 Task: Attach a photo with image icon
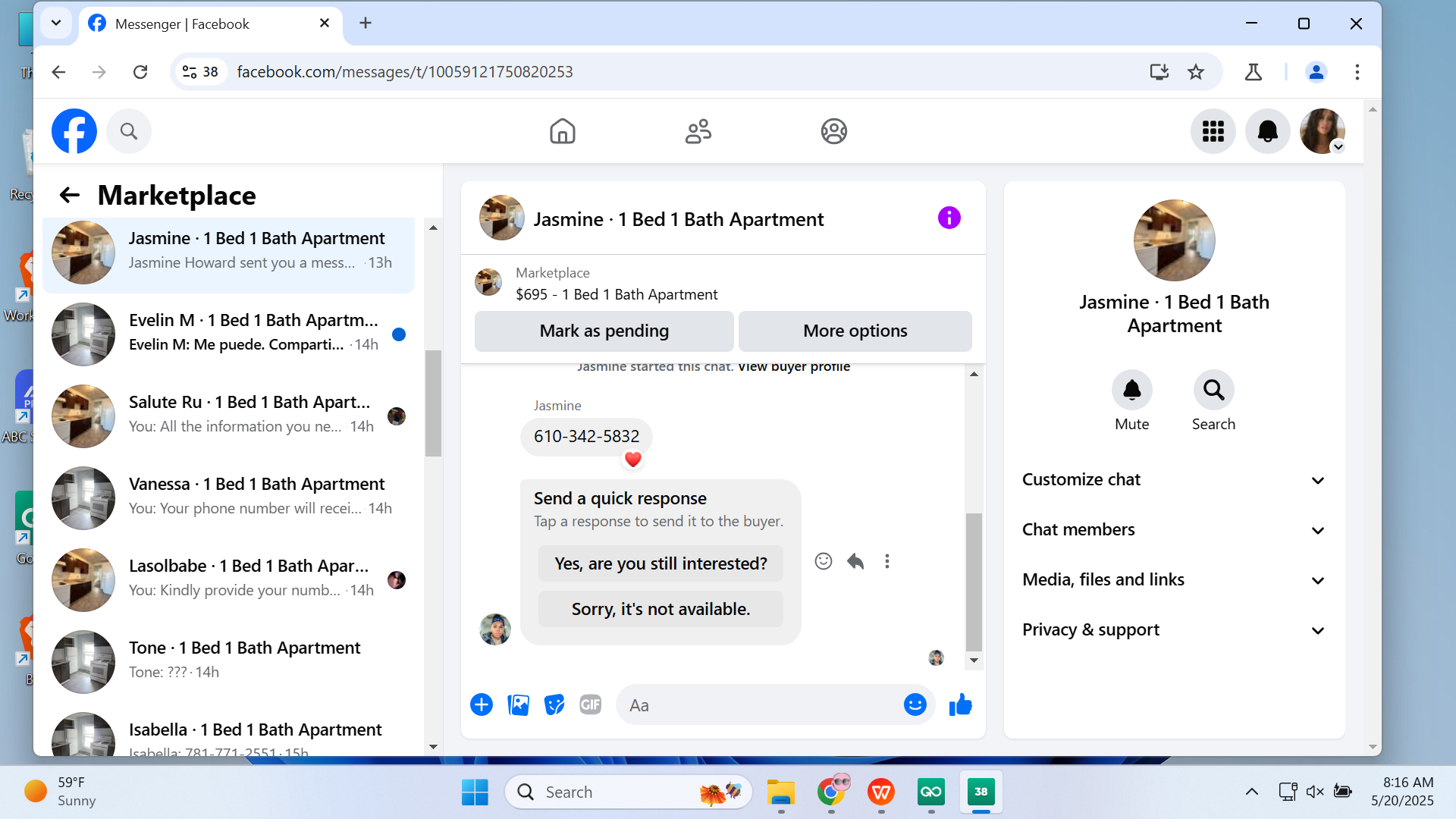(518, 704)
